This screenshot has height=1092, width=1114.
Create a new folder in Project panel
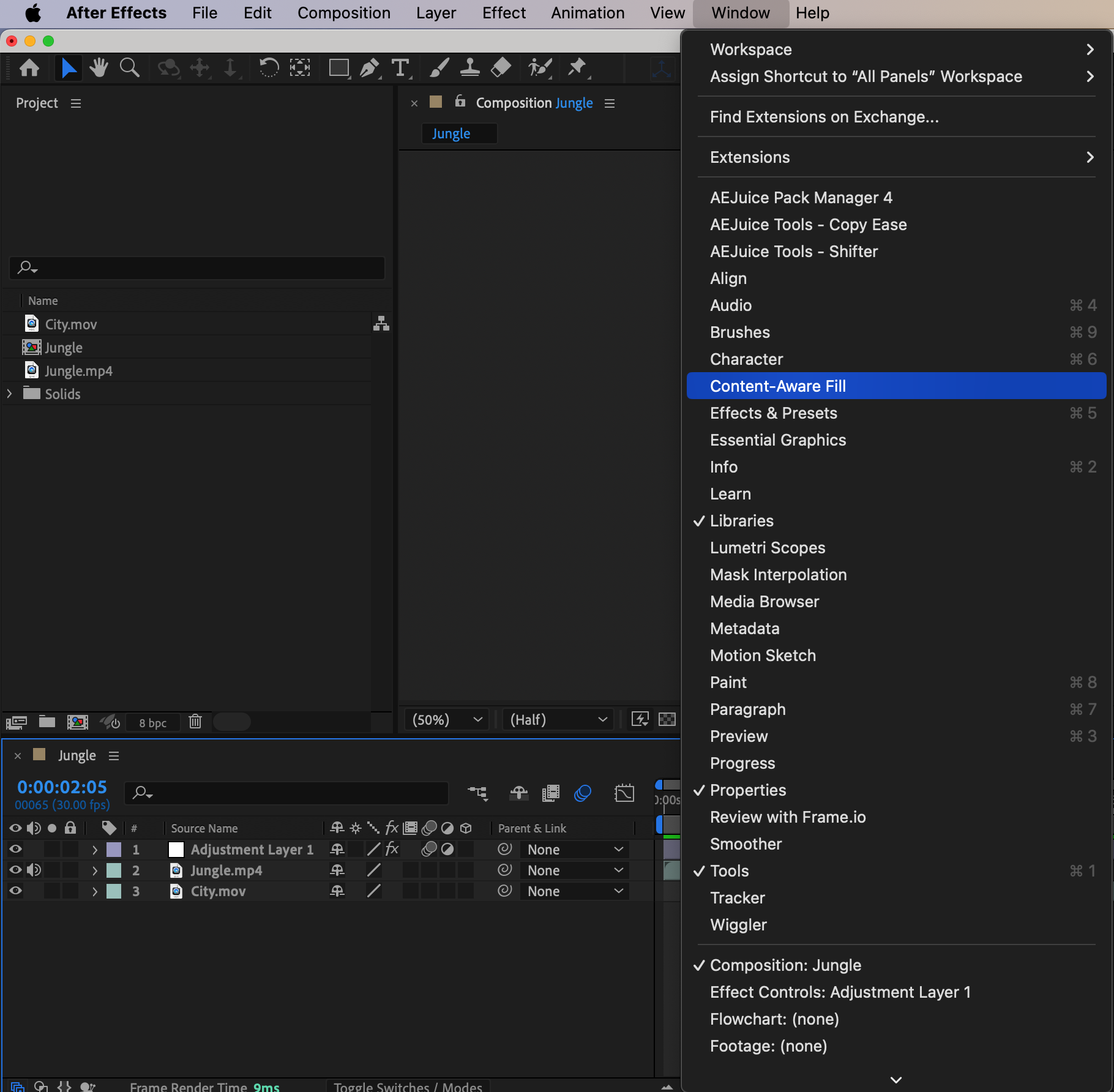47,722
